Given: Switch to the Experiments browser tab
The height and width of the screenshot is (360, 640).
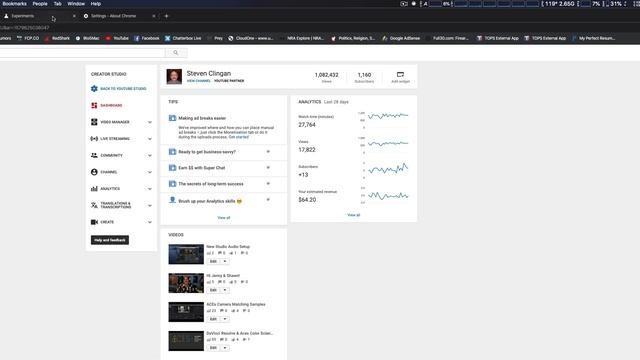Looking at the screenshot, I should click(39, 16).
